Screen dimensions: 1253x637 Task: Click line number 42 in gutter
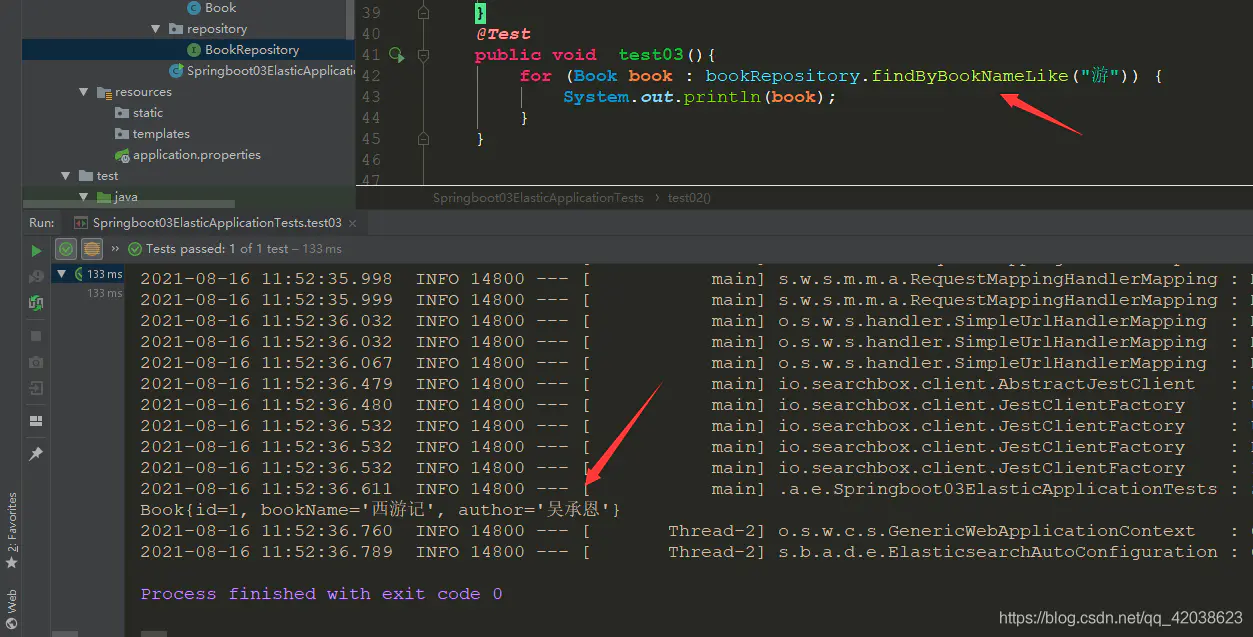point(371,76)
